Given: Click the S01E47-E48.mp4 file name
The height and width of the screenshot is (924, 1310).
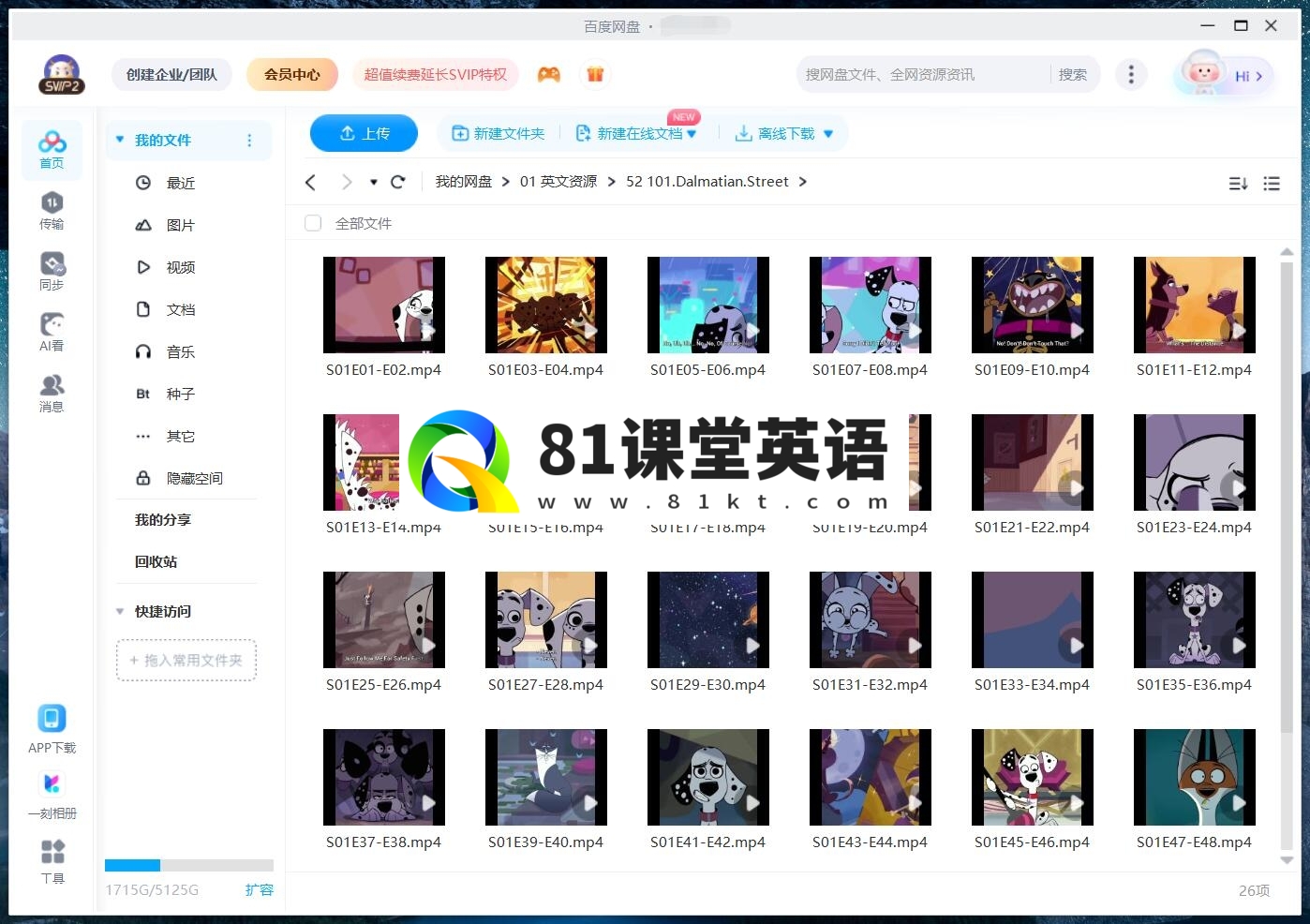Looking at the screenshot, I should click(x=1194, y=842).
